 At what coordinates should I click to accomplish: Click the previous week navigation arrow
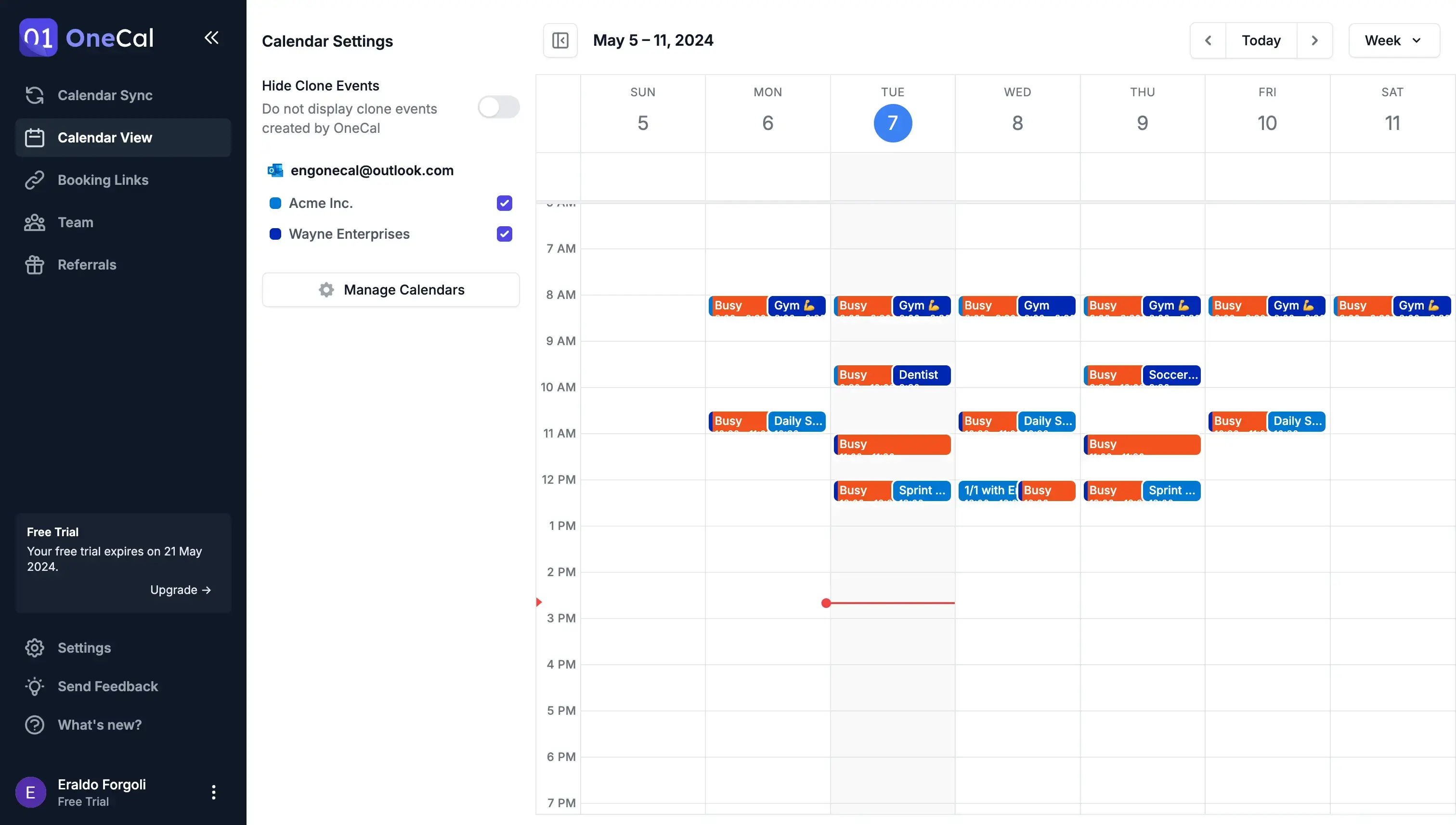[1208, 40]
